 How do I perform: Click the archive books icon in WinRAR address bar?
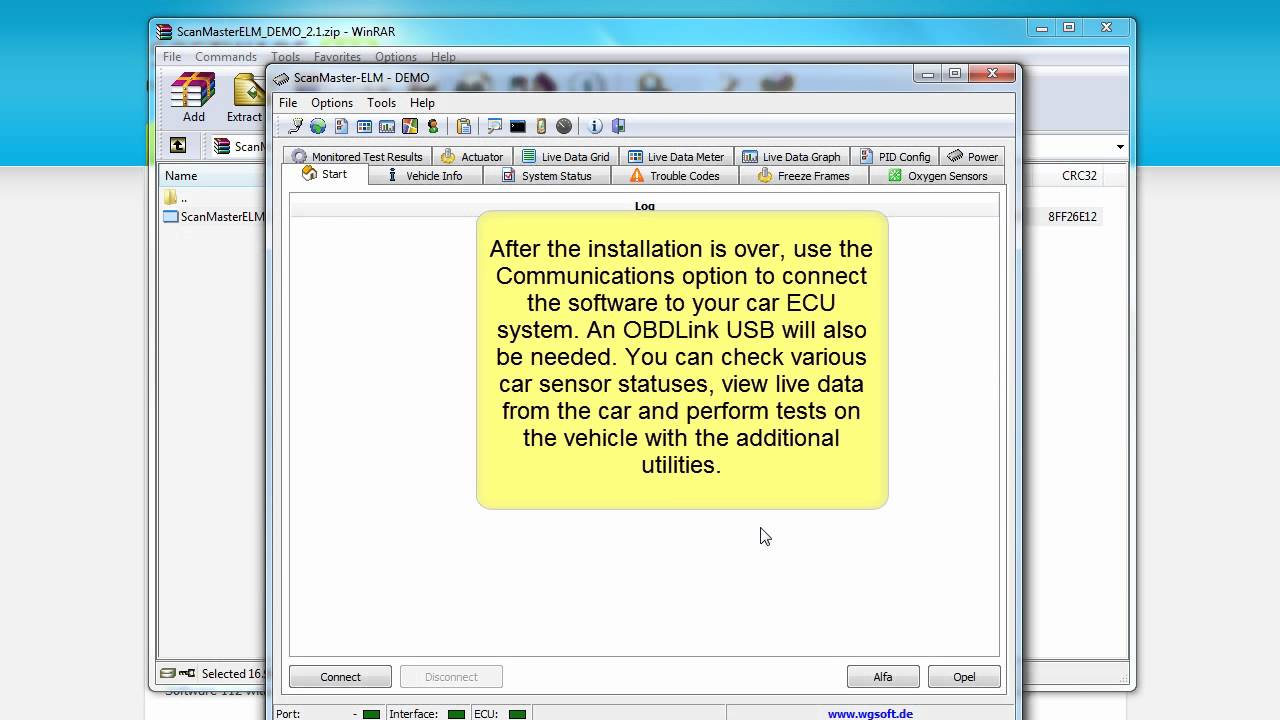pos(222,146)
